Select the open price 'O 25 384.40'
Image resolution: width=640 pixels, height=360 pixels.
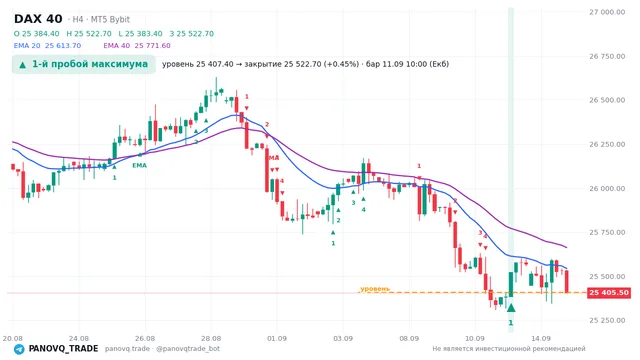(36, 33)
